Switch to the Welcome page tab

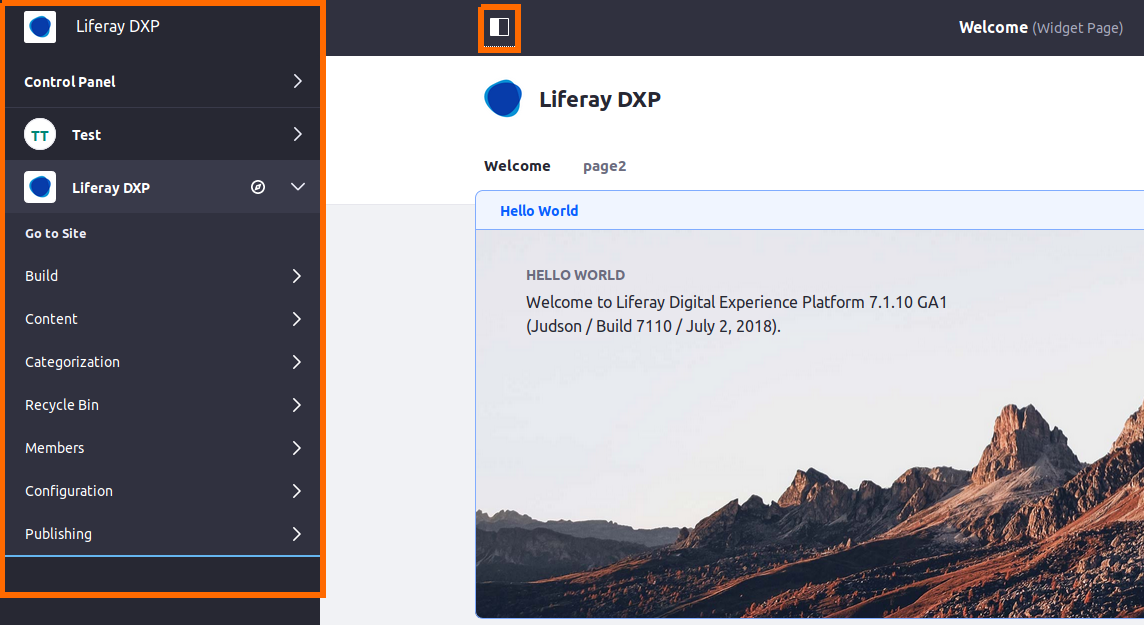(x=517, y=166)
